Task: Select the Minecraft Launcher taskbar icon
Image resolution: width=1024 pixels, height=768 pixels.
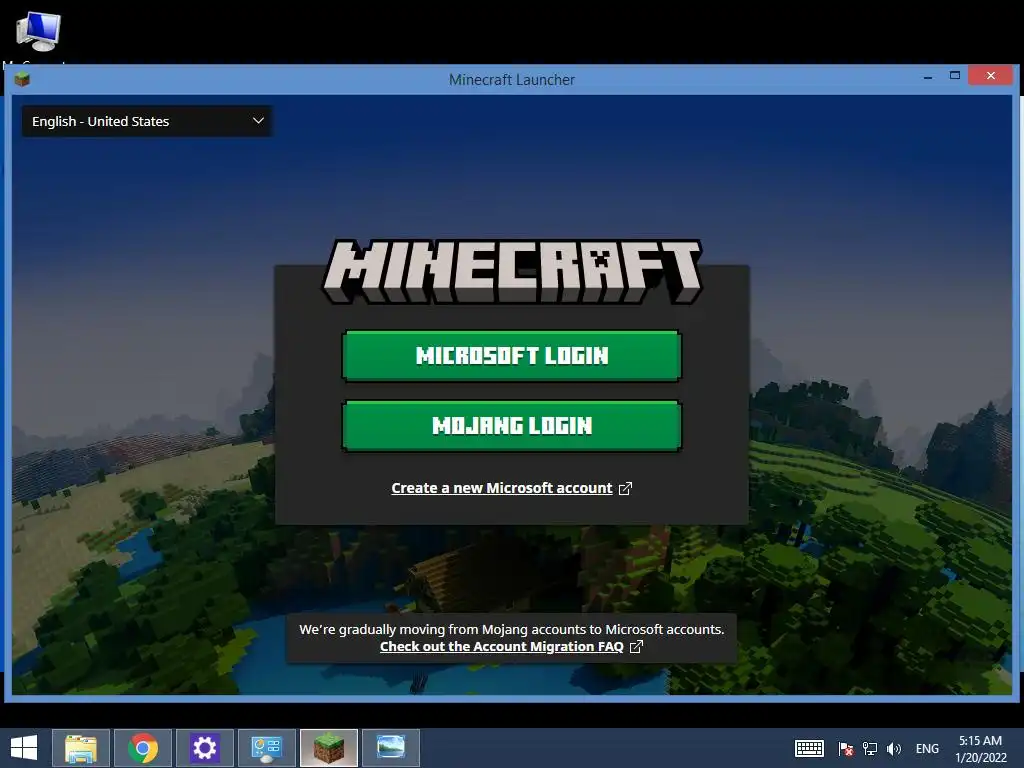Action: [x=328, y=748]
